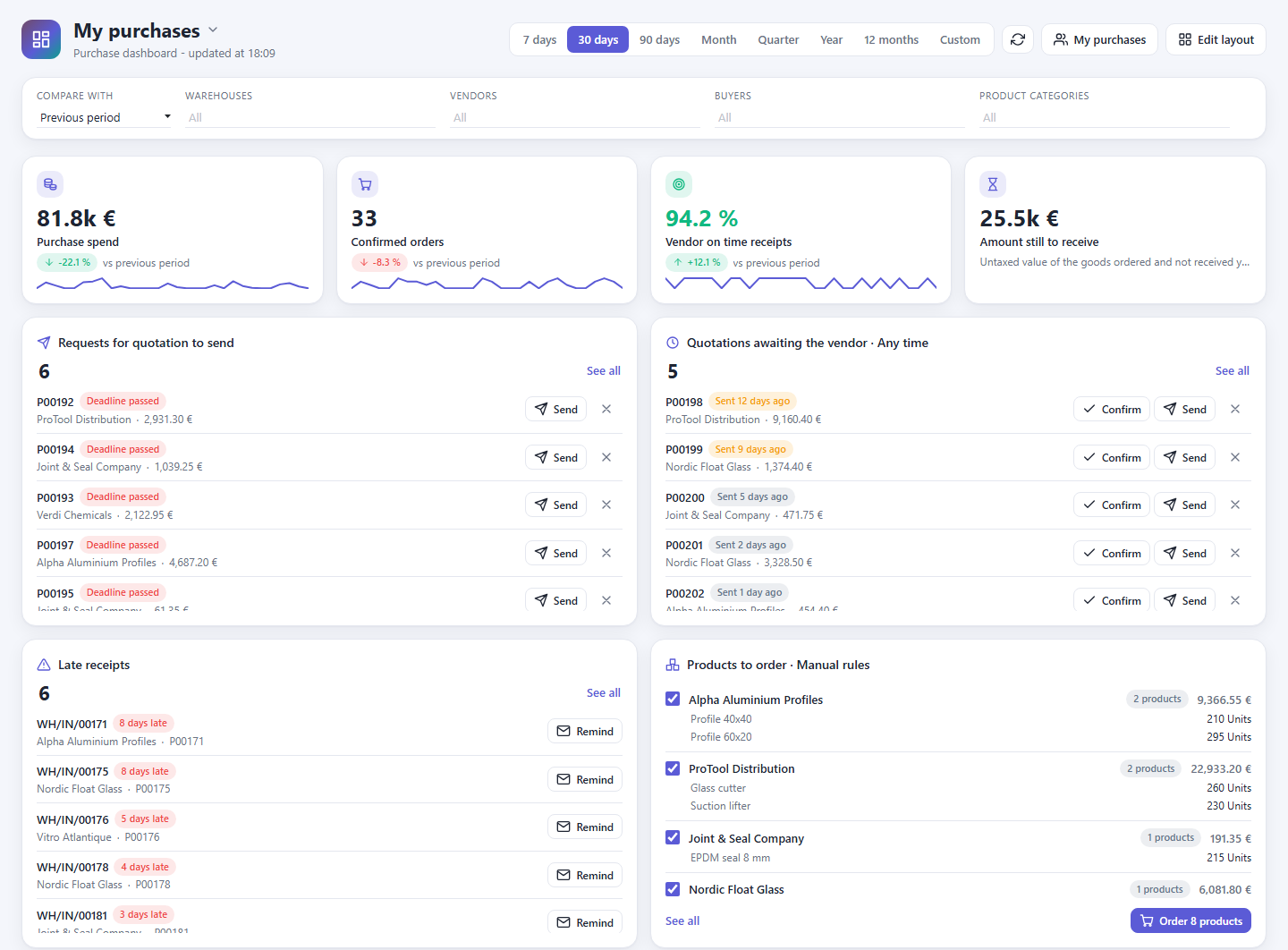Dismiss P00199 awaiting quotation with X

click(x=1235, y=457)
